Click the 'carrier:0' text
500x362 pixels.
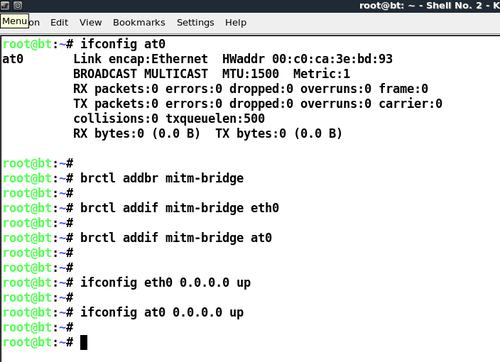(410, 104)
